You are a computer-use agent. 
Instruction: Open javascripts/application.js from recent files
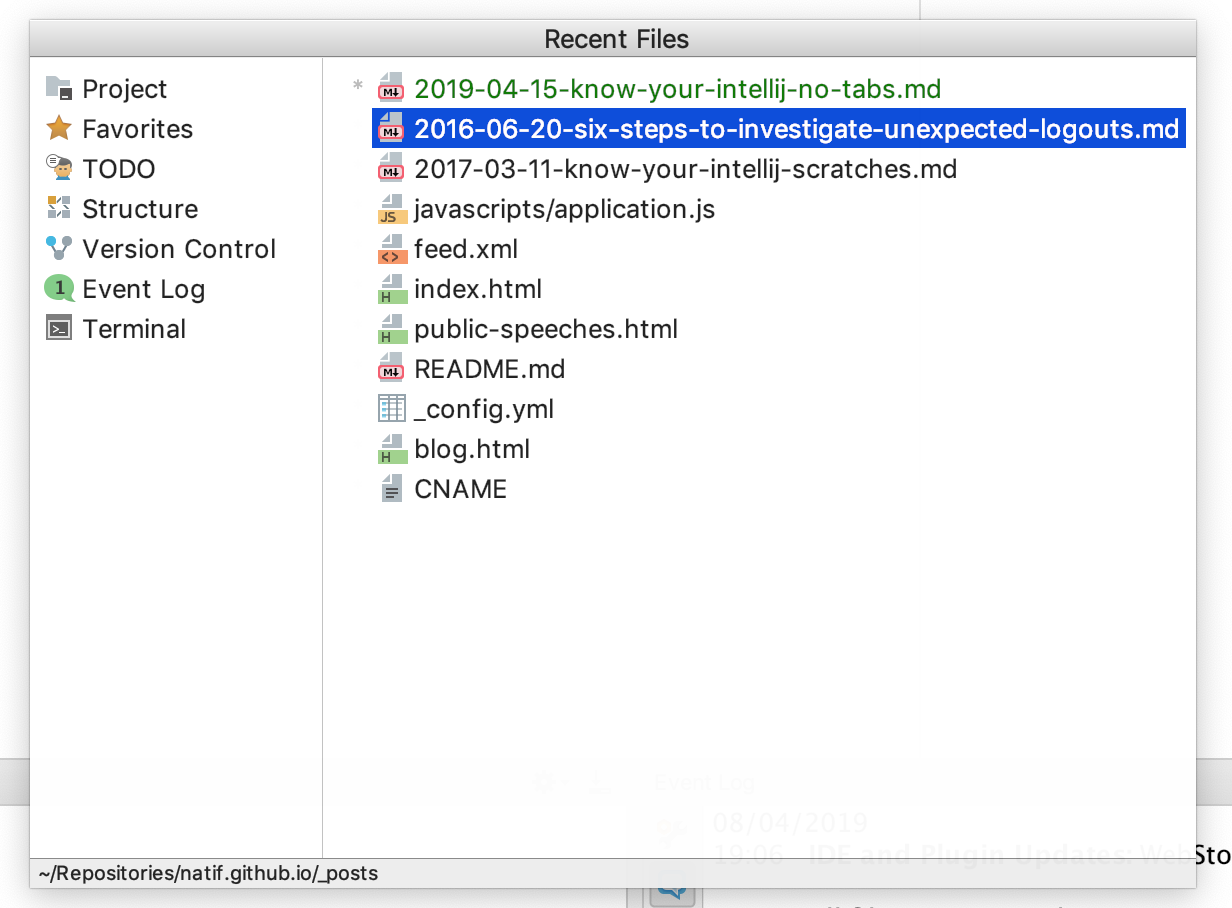point(565,209)
